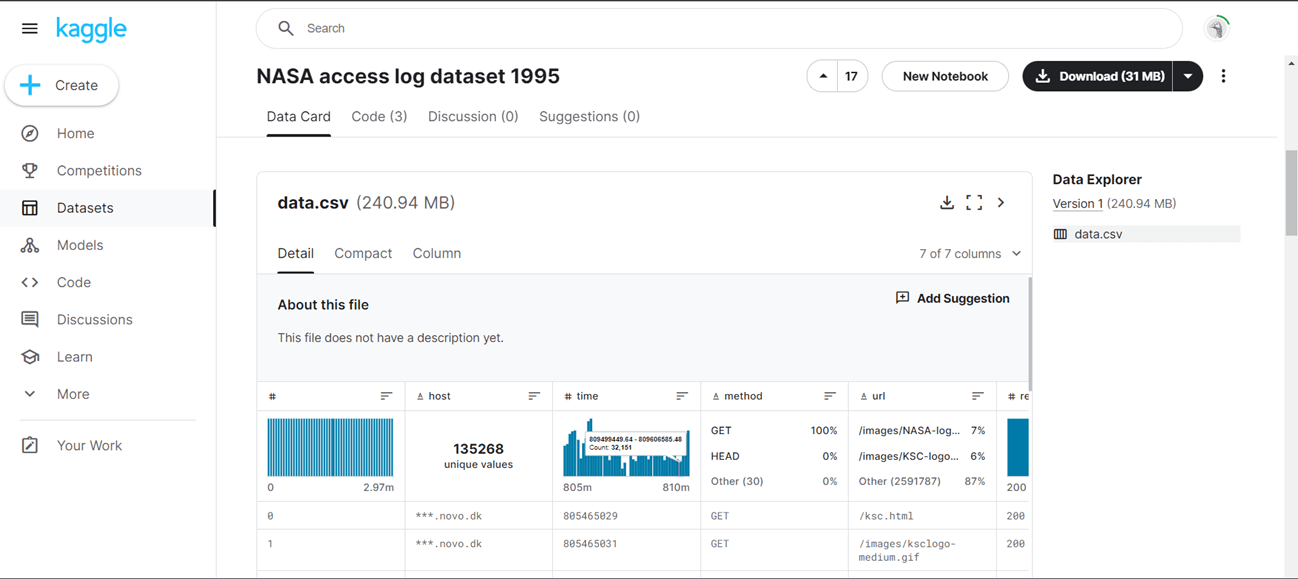The height and width of the screenshot is (579, 1298).
Task: Open the three-dot more options menu
Action: pos(1223,76)
